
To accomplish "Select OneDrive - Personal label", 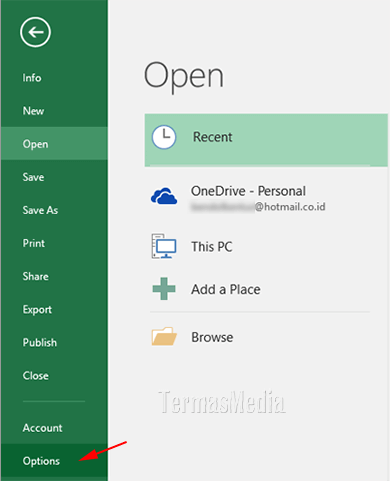I will click(x=248, y=191).
